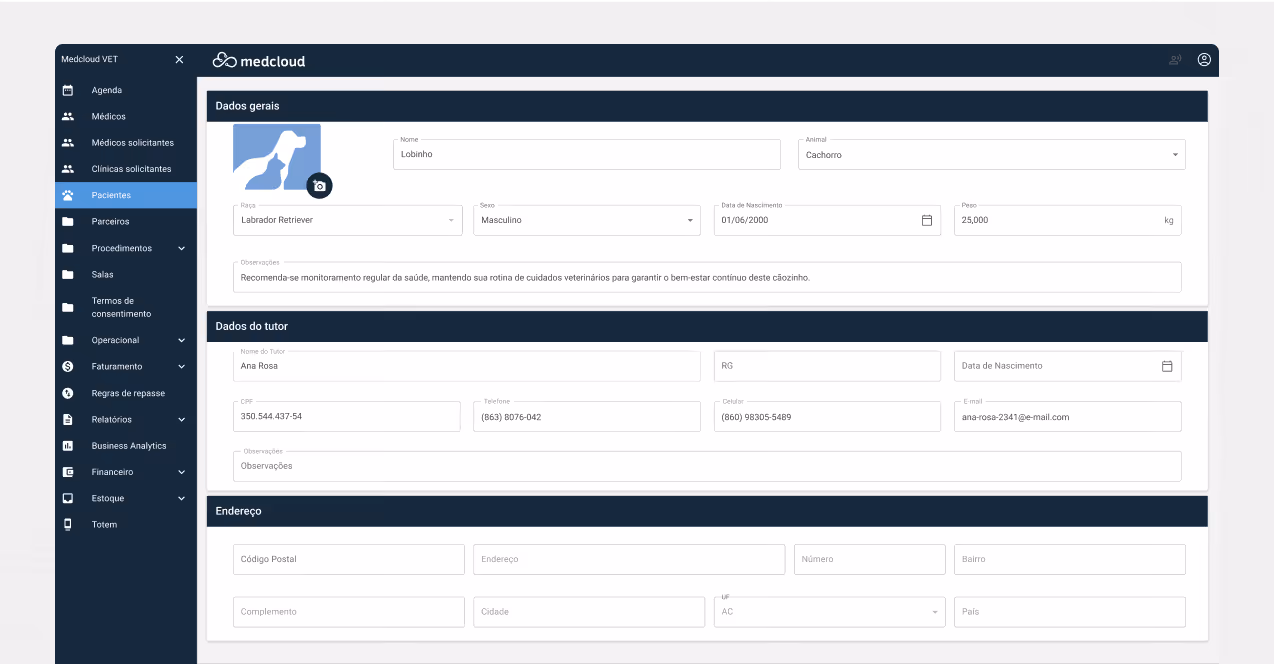Screen dimensions: 1274x664
Task: Click the medcloud logo in header
Action: click(259, 61)
